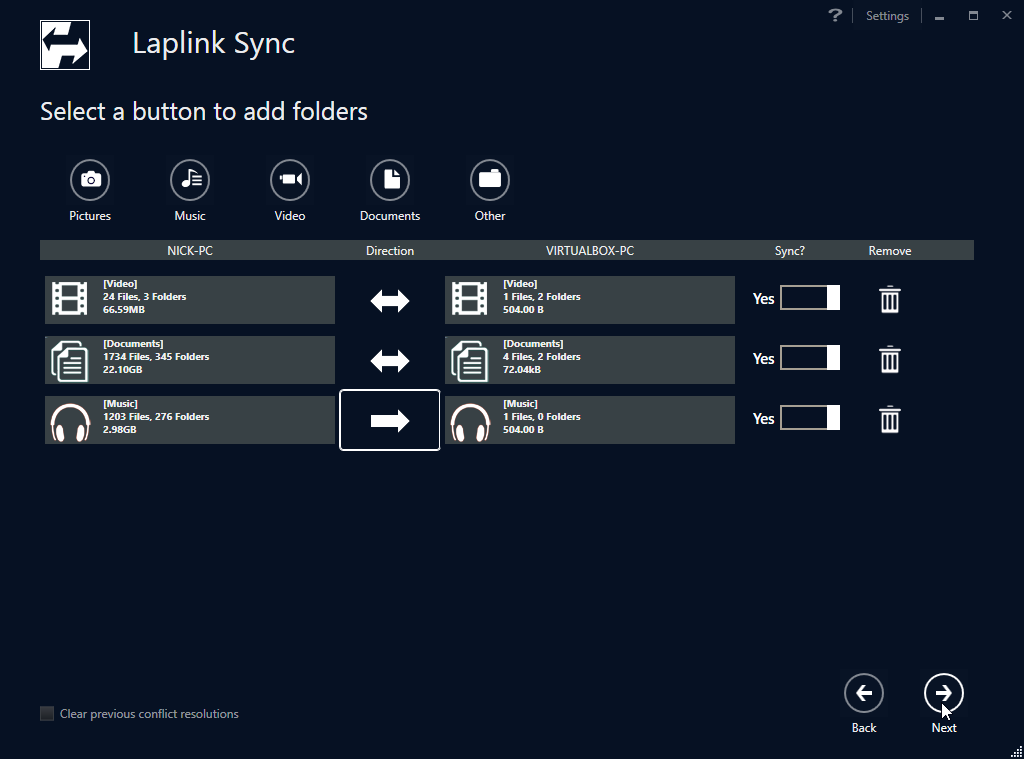The width and height of the screenshot is (1024, 759).
Task: Click the Other folder icon
Action: 490,180
